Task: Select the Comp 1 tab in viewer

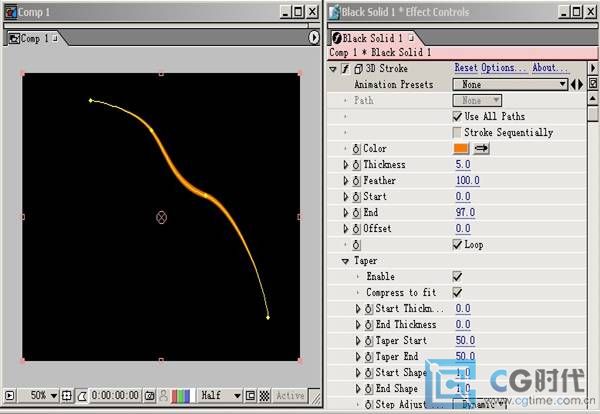Action: pos(34,38)
